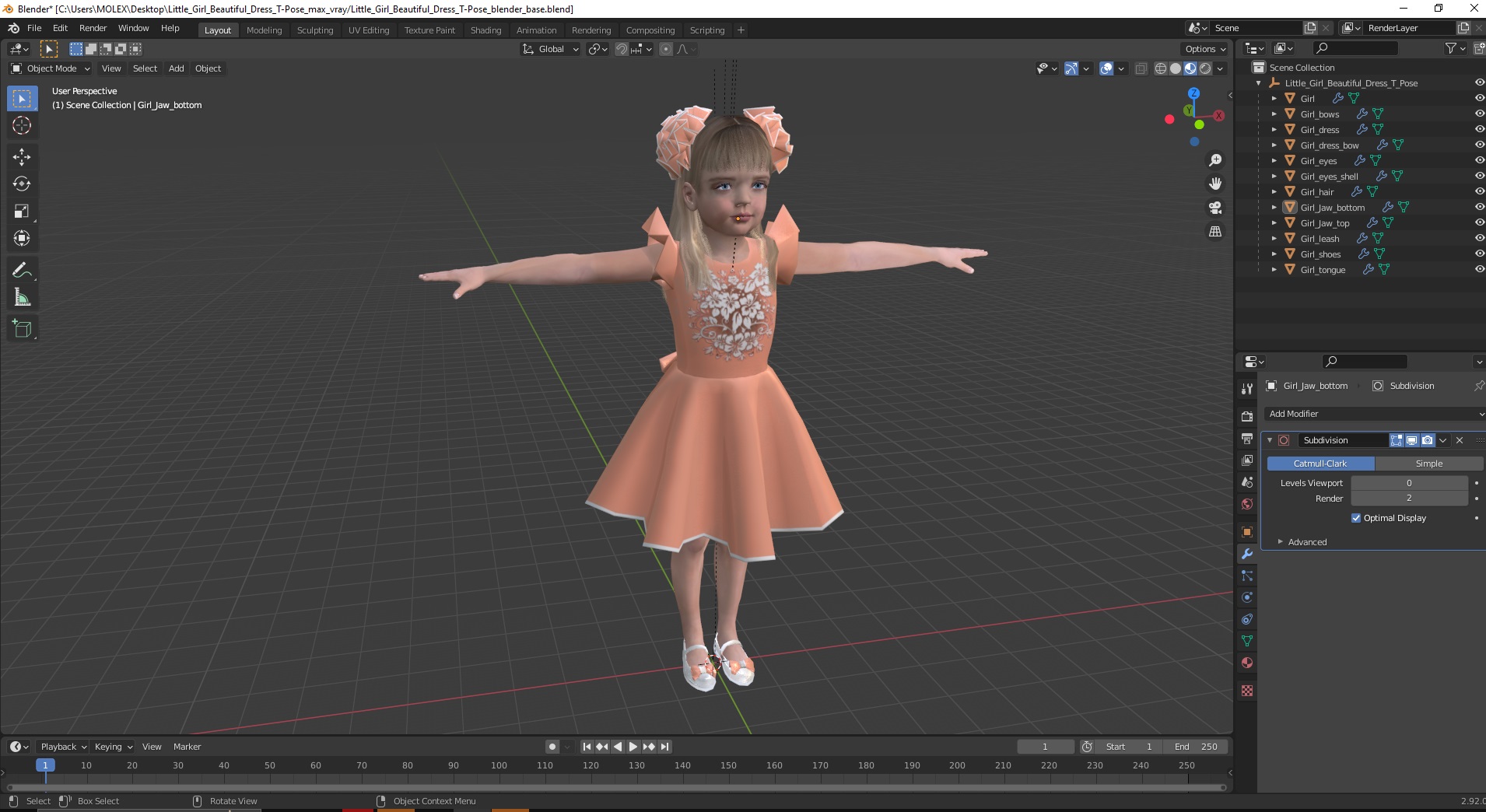Collapse the Subdivision modifier panel
The height and width of the screenshot is (812, 1486).
pyautogui.click(x=1270, y=440)
